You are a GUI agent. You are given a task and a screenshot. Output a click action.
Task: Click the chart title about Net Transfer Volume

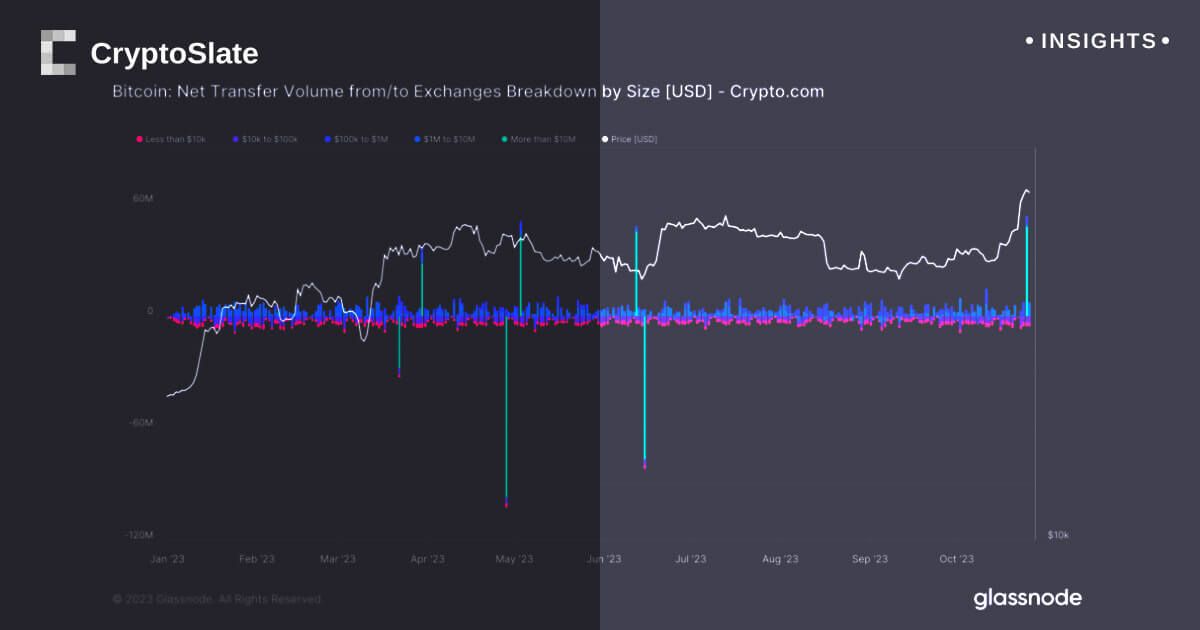(467, 92)
